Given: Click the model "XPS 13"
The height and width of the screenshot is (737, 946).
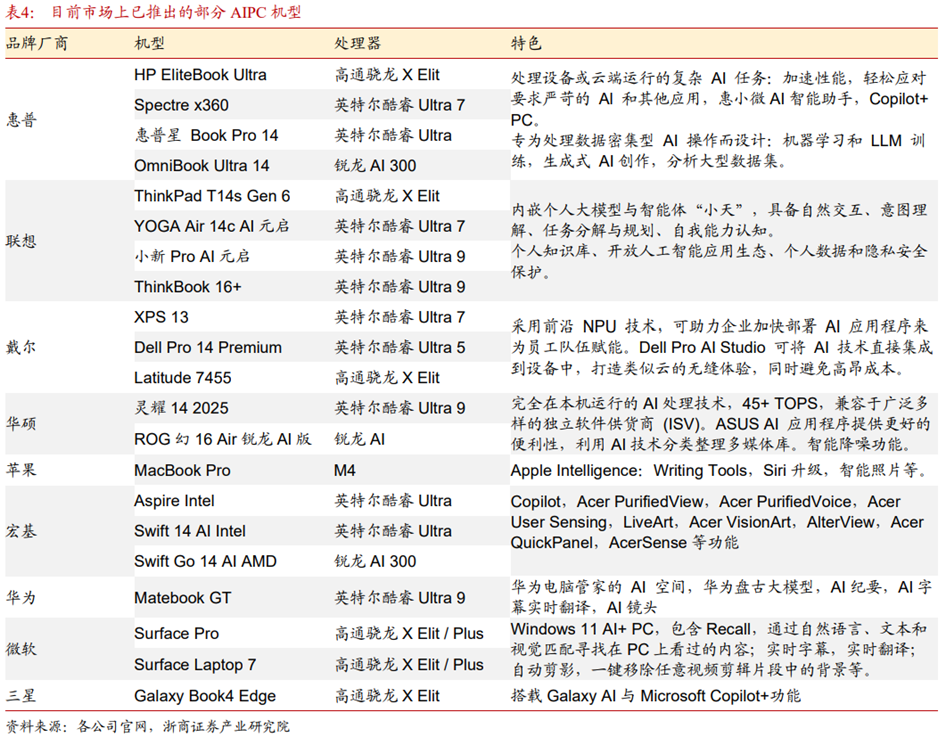Looking at the screenshot, I should tap(162, 317).
